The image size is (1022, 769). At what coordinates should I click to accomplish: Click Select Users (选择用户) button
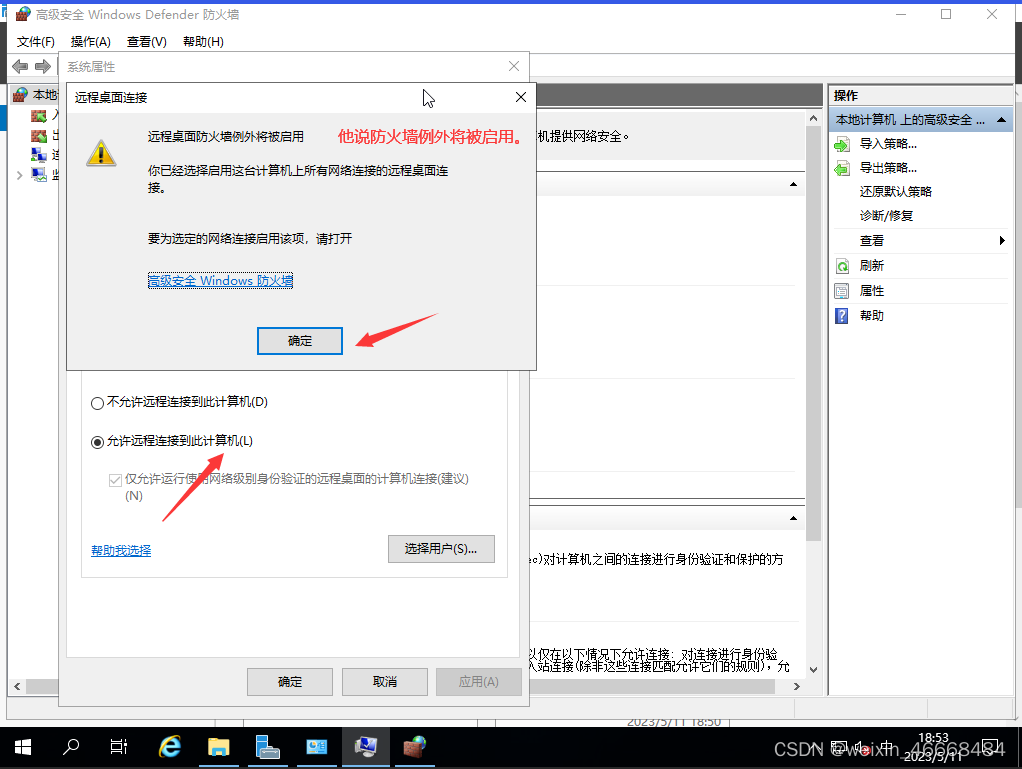click(441, 549)
